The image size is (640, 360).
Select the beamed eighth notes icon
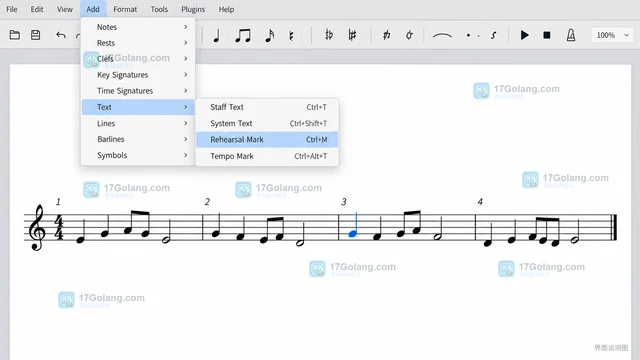[x=243, y=36]
